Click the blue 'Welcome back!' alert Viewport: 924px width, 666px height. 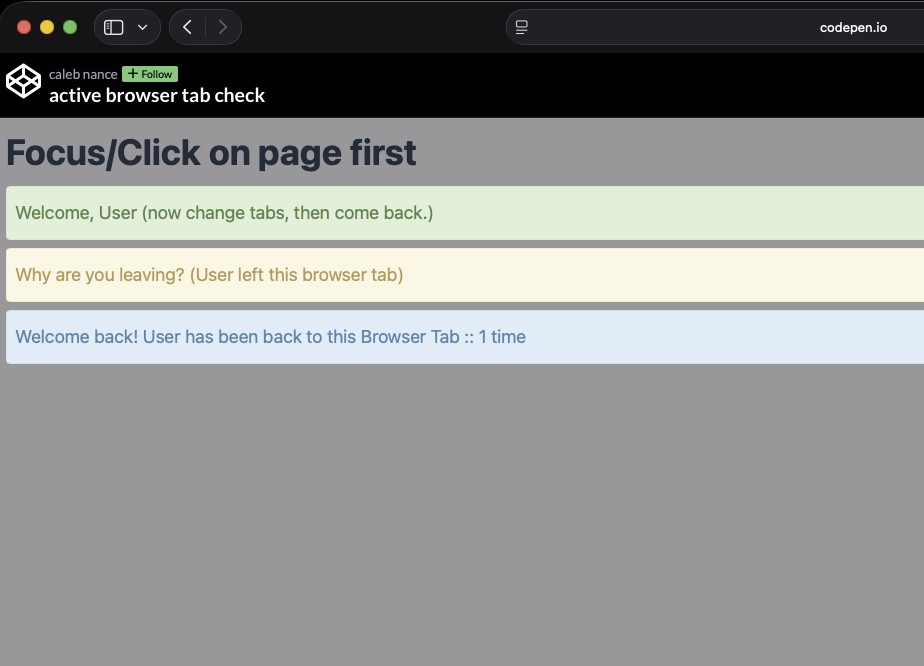[465, 337]
